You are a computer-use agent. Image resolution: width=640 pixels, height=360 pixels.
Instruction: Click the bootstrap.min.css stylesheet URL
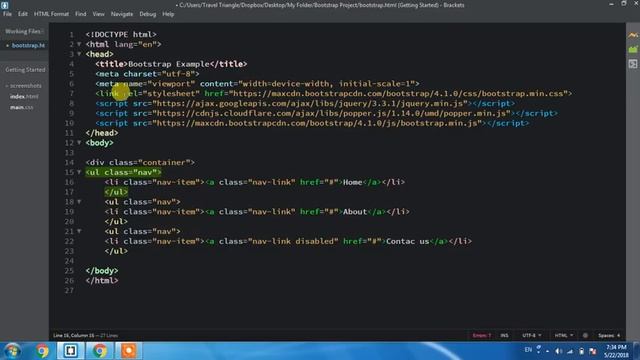(398, 93)
